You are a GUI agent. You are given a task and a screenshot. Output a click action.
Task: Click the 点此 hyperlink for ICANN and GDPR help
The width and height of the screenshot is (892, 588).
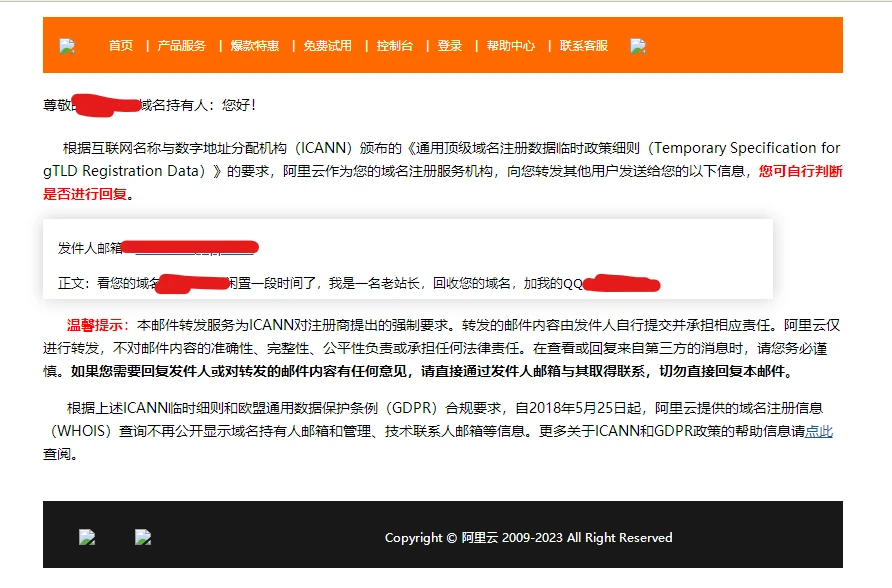click(819, 432)
